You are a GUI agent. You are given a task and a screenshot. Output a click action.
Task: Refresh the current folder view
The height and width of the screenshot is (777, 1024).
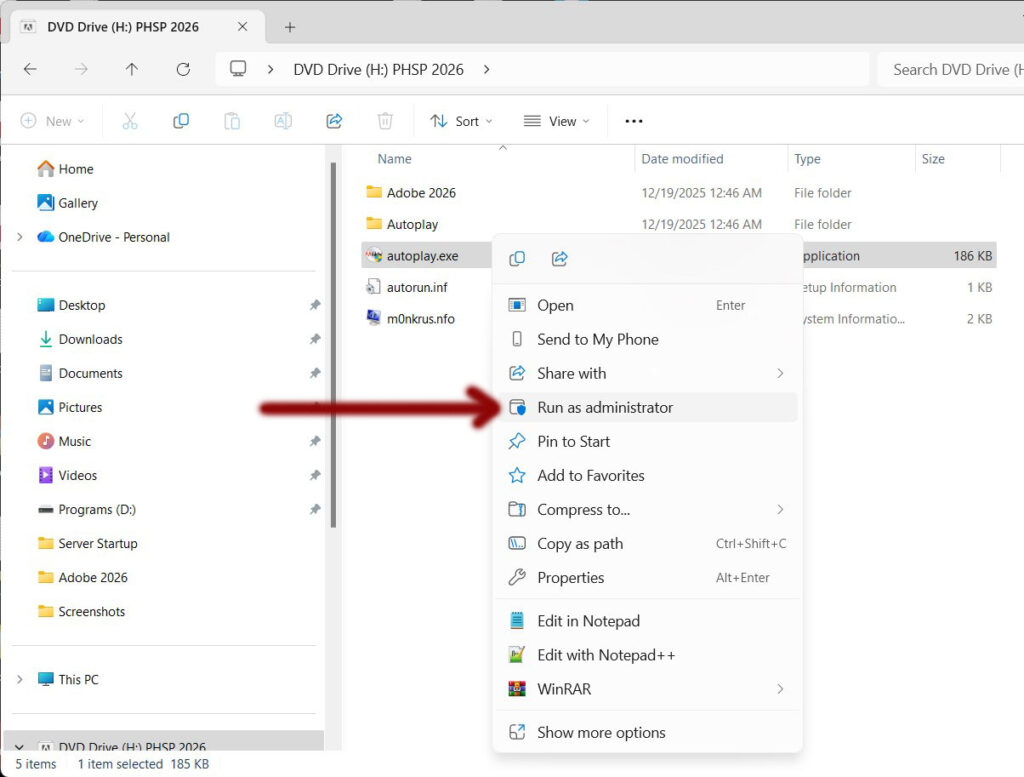pos(183,69)
